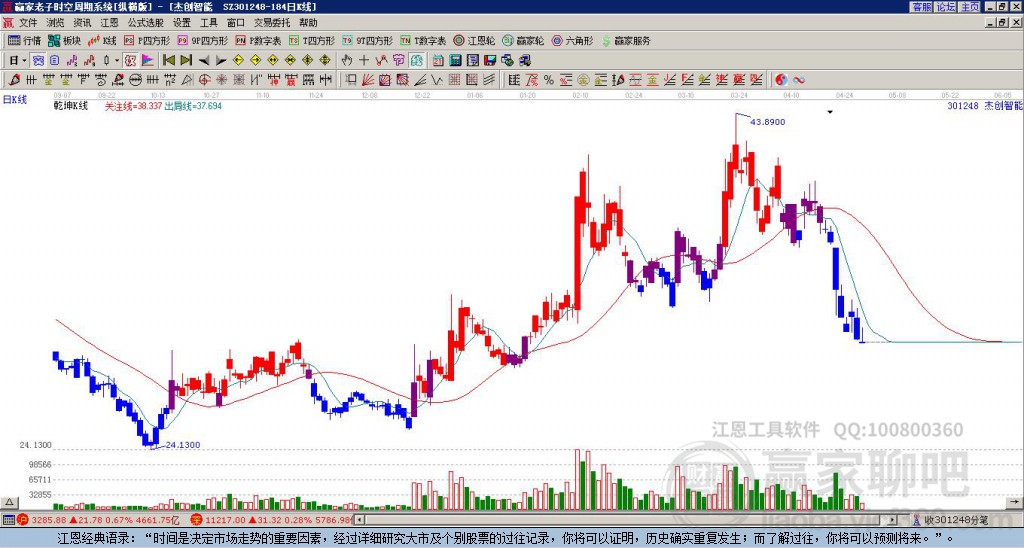Select the red pencil drawing tool
This screenshot has width=1024, height=548.
(14, 80)
